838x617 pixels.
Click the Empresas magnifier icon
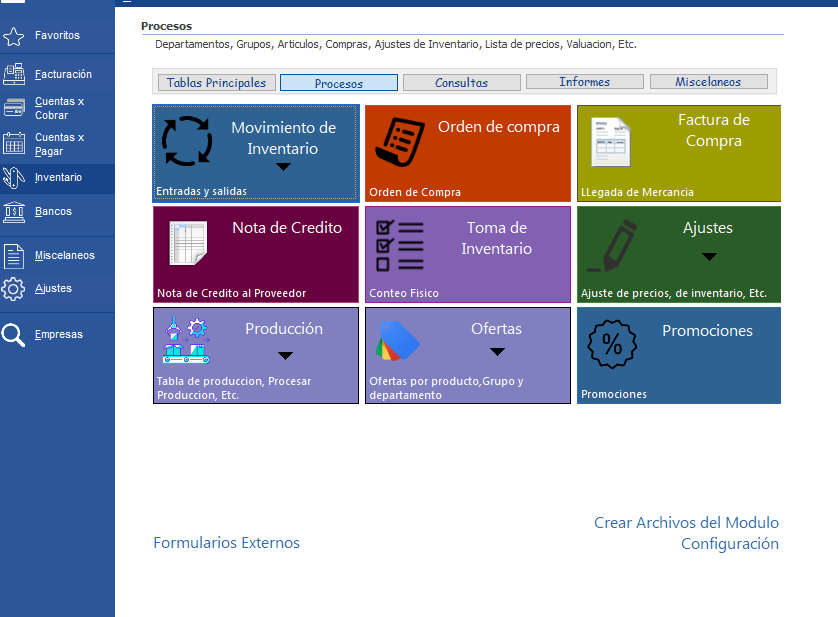tap(13, 335)
